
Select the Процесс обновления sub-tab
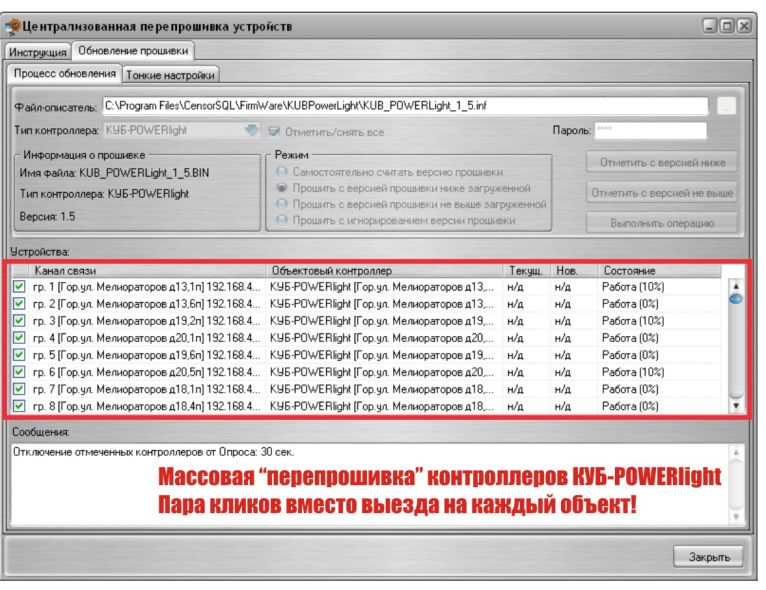click(64, 74)
